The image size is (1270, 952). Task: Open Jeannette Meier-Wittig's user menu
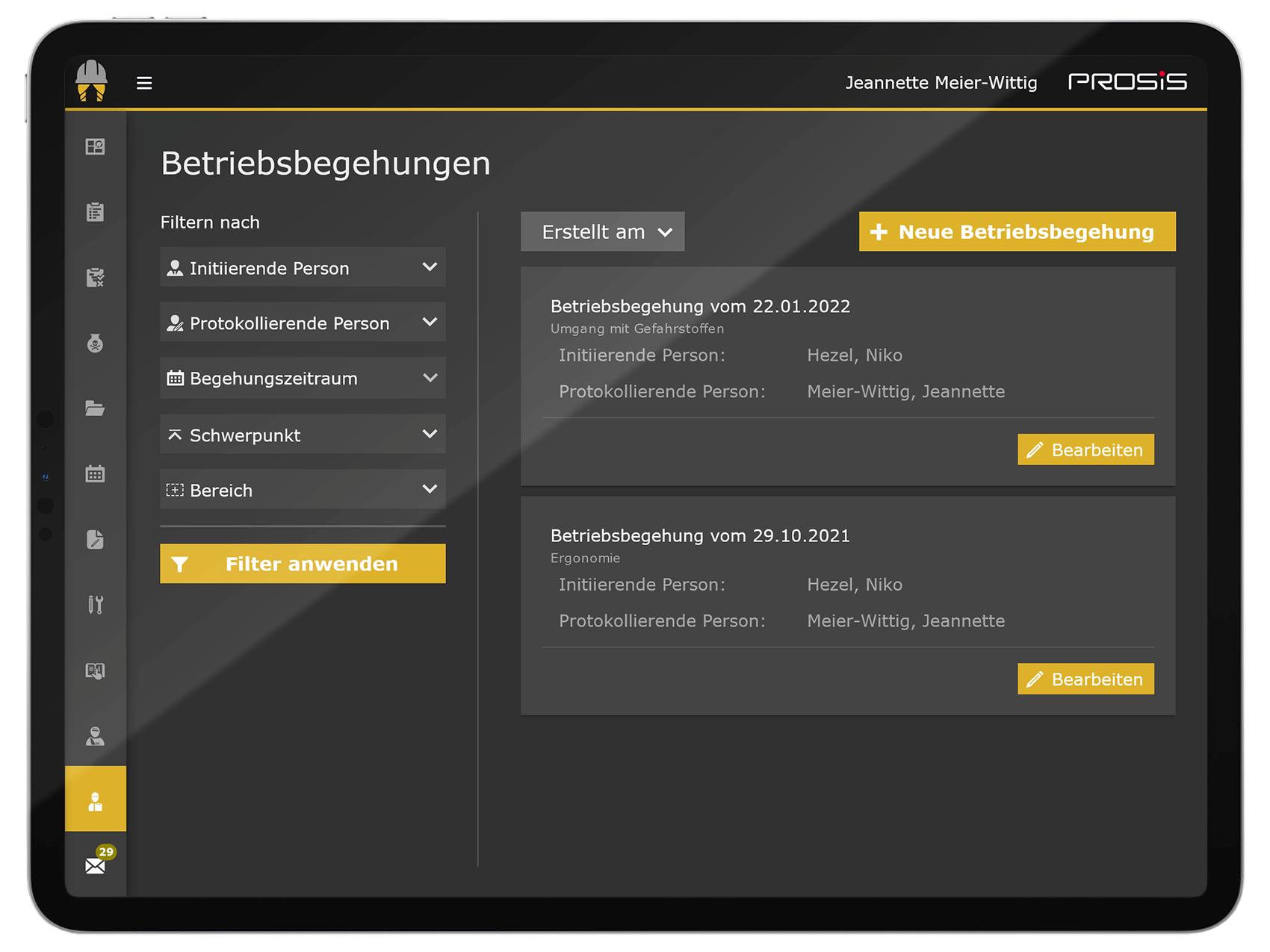(941, 82)
